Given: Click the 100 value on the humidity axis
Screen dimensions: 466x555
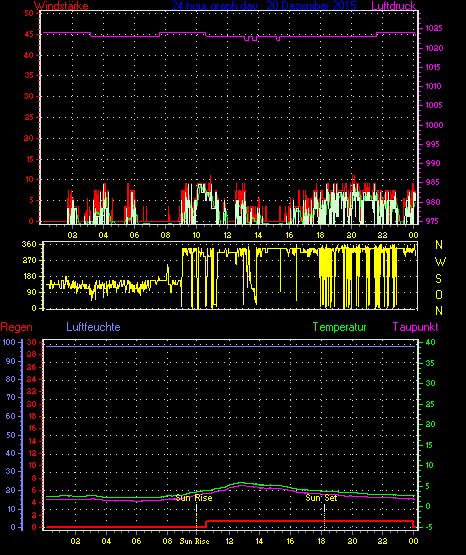Looking at the screenshot, I should click(9, 342).
